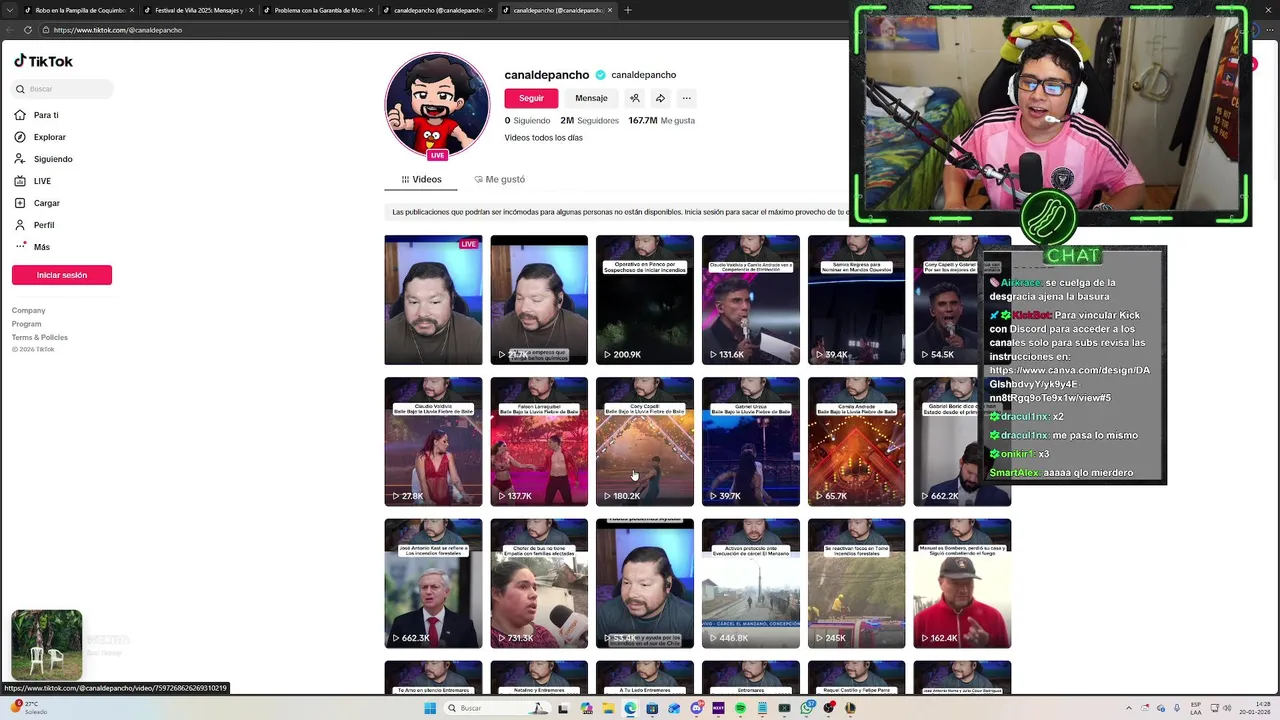Viewport: 1280px width, 720px height.
Task: Open WhatsApp from the taskbar
Action: click(807, 708)
